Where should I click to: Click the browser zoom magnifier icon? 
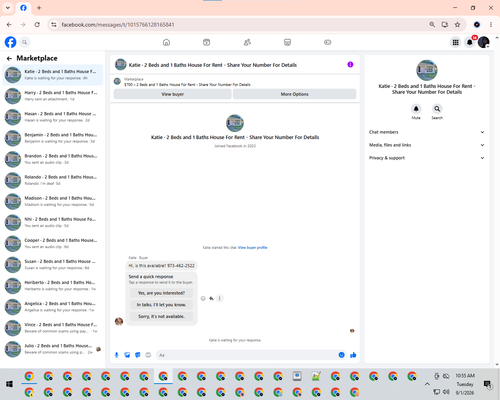tap(432, 25)
